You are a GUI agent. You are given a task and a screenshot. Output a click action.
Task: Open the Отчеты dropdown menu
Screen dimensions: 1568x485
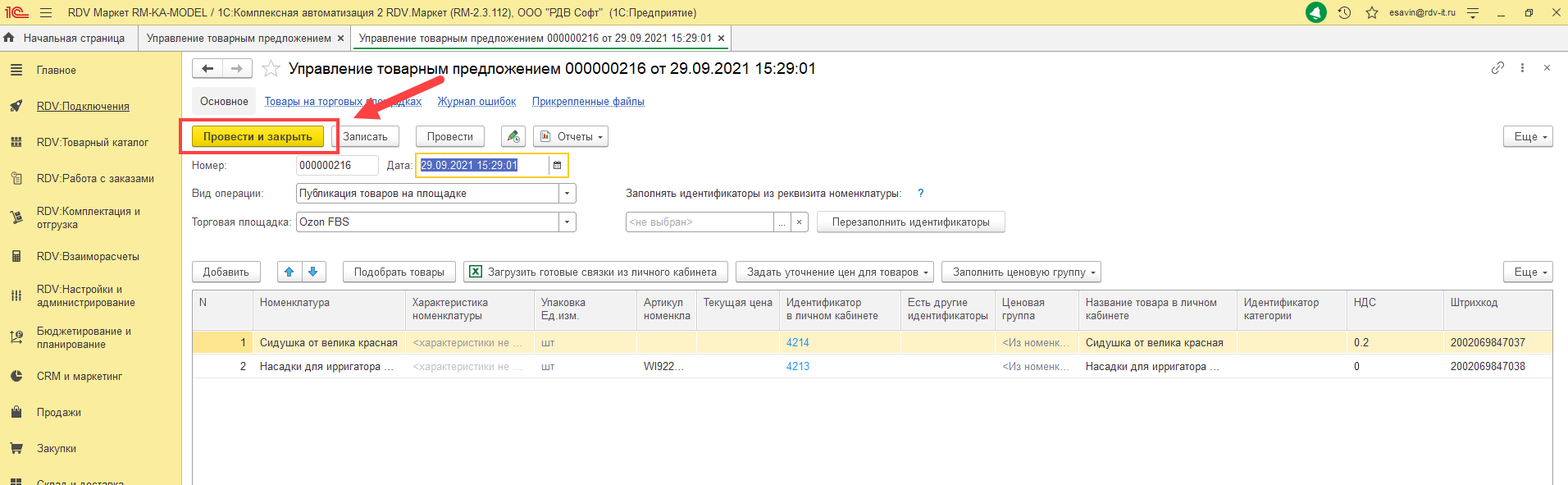point(571,137)
